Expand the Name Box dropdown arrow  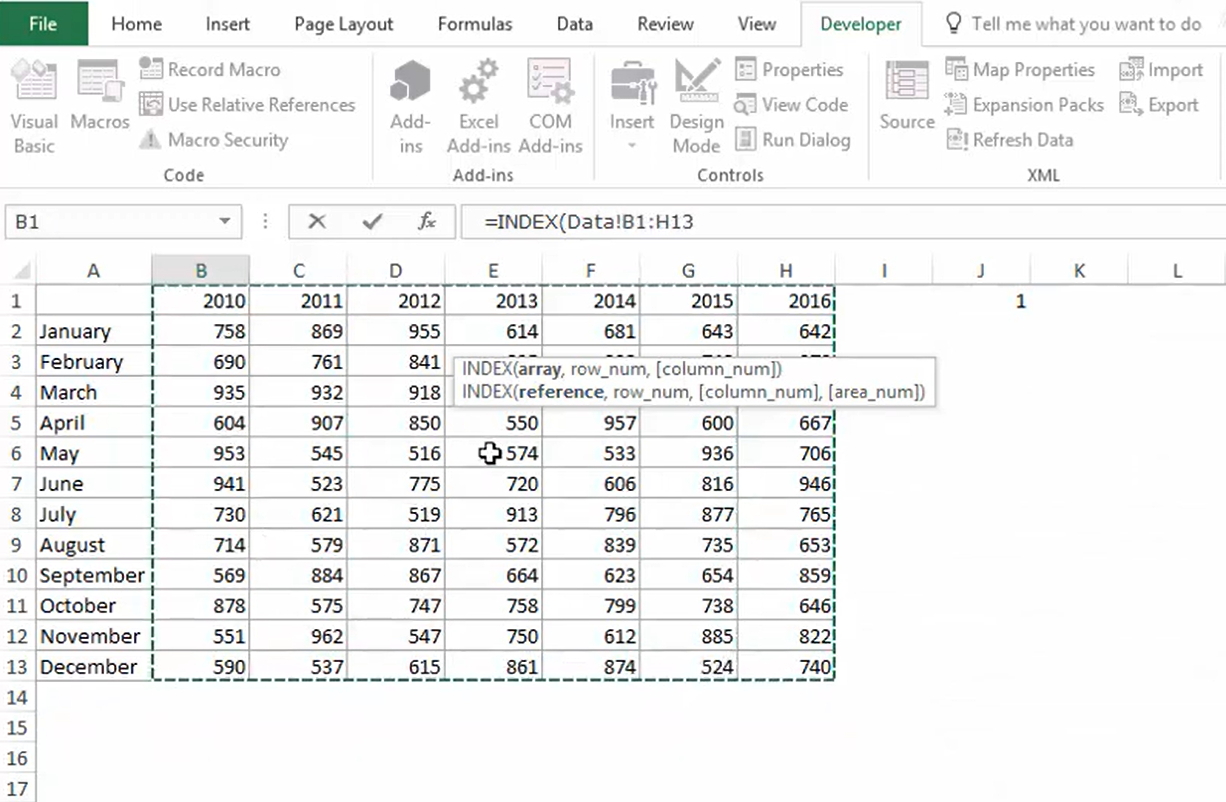coord(225,222)
